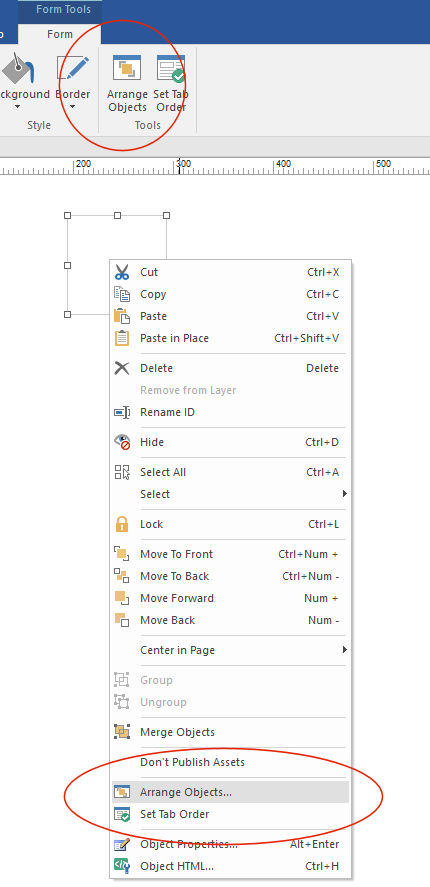Click the top-right resize handle of selection

coord(167,215)
